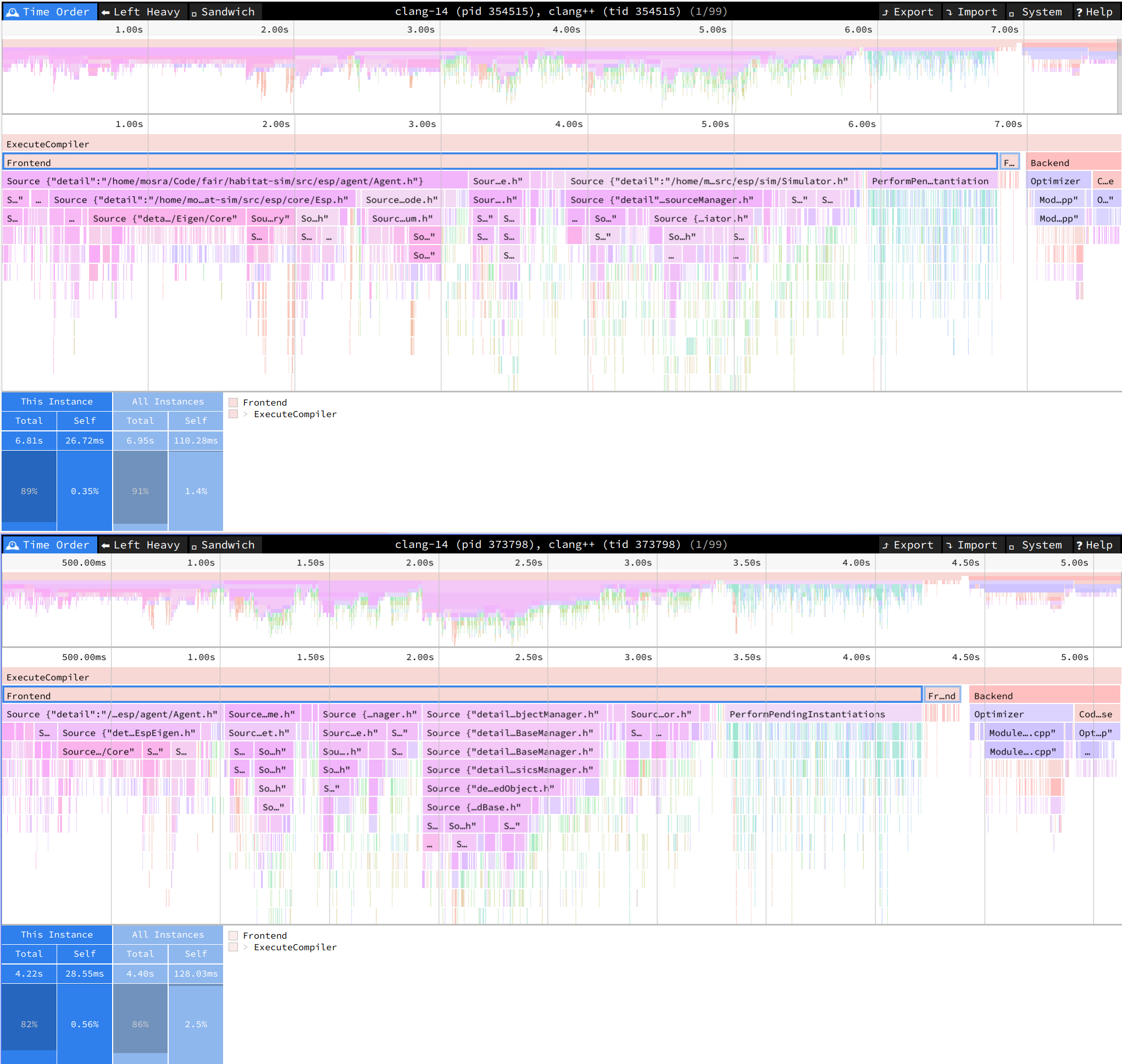Click the All Instances header in bottom panel
The height and width of the screenshot is (1064, 1122).
pyautogui.click(x=168, y=934)
